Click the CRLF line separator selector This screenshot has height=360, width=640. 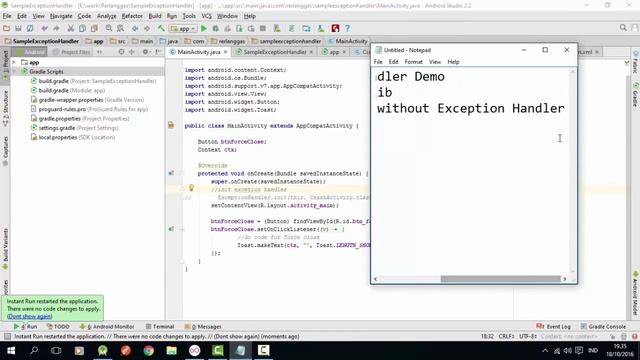[507, 336]
